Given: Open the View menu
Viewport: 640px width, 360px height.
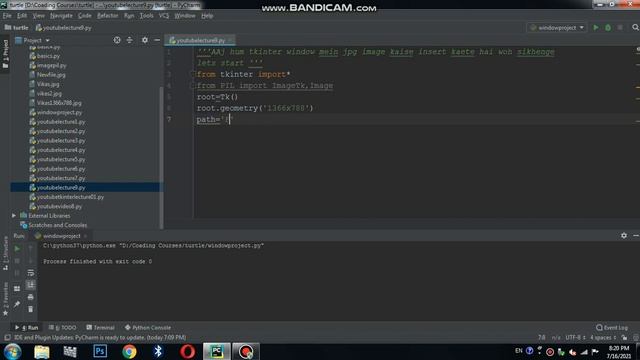Looking at the screenshot, I should coord(38,16).
